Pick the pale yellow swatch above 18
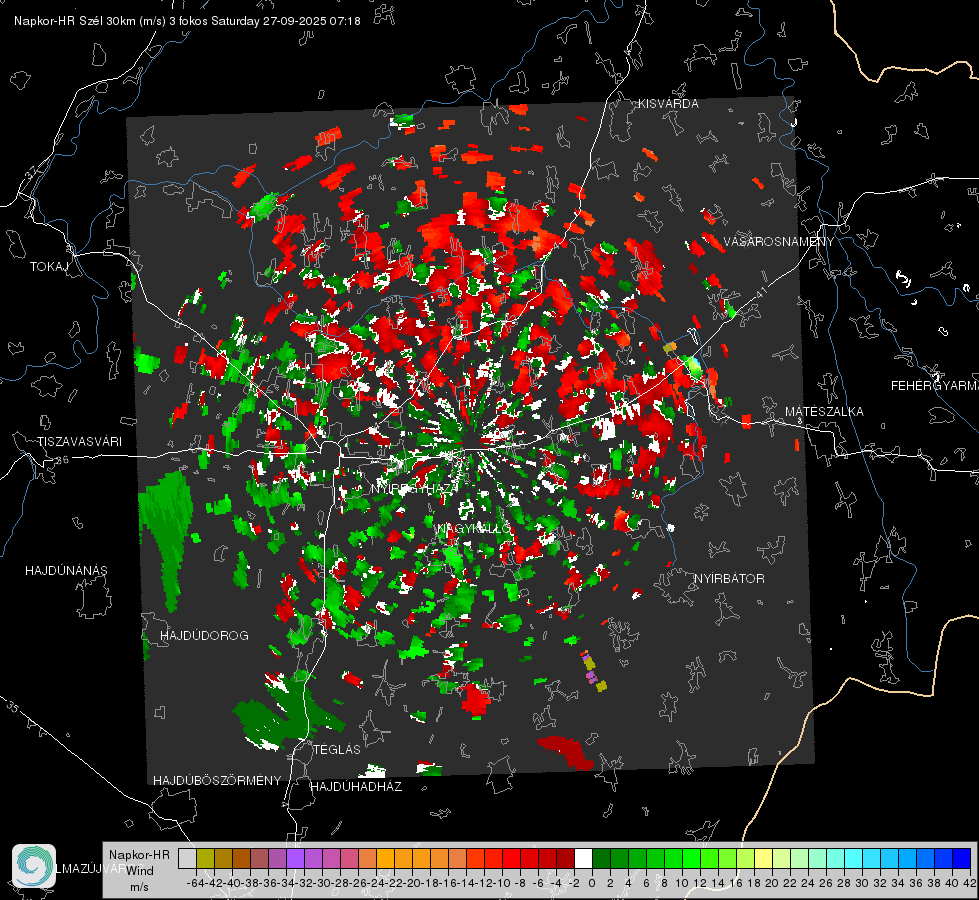This screenshot has height=900, width=979. [x=764, y=858]
